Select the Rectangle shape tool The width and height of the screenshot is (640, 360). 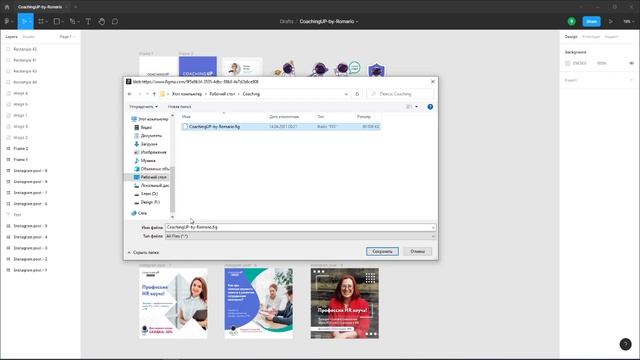point(57,21)
